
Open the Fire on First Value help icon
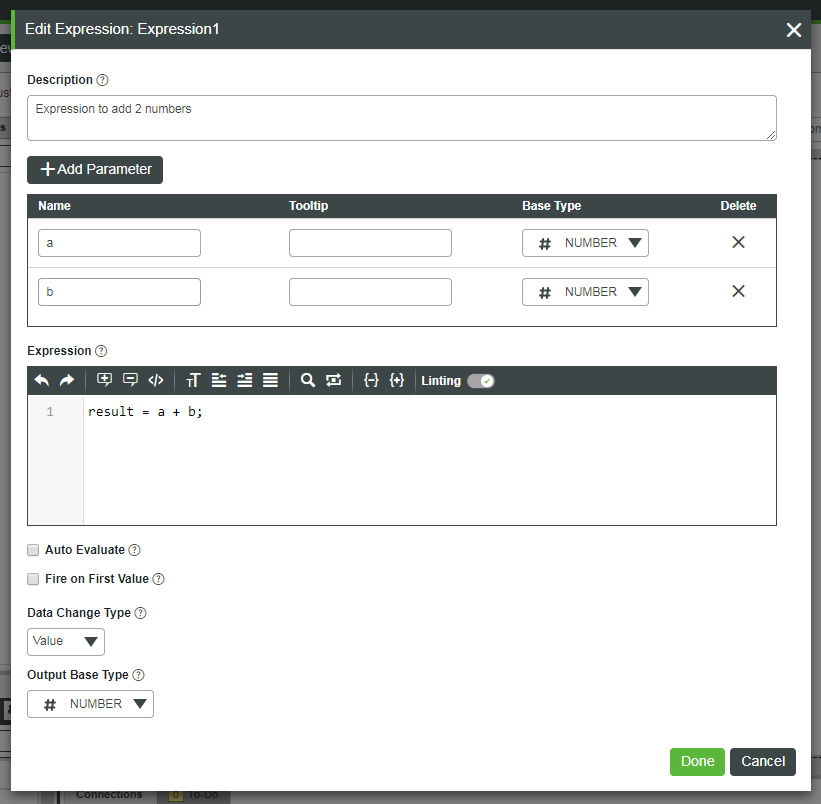click(x=158, y=579)
